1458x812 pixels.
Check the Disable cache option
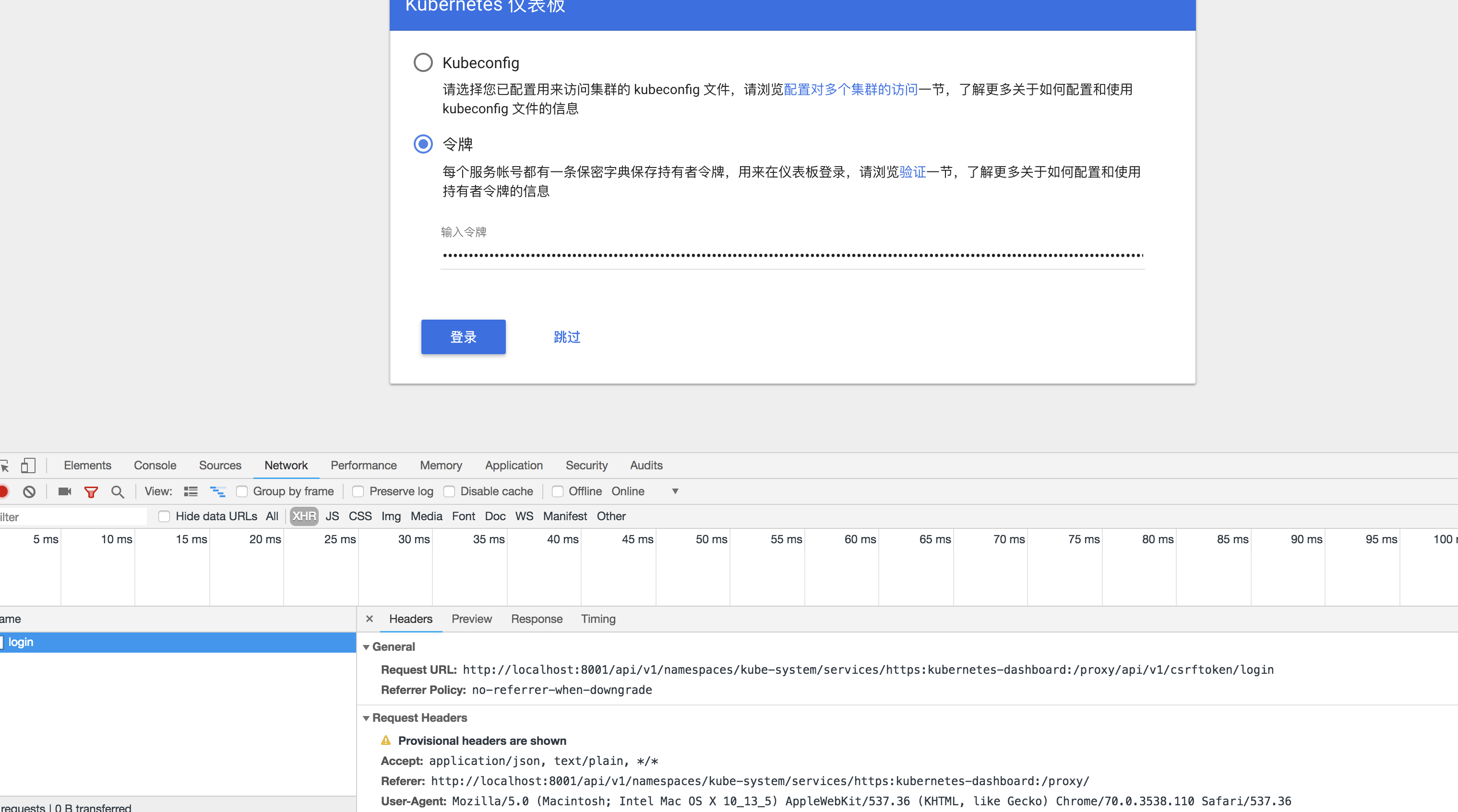tap(449, 491)
